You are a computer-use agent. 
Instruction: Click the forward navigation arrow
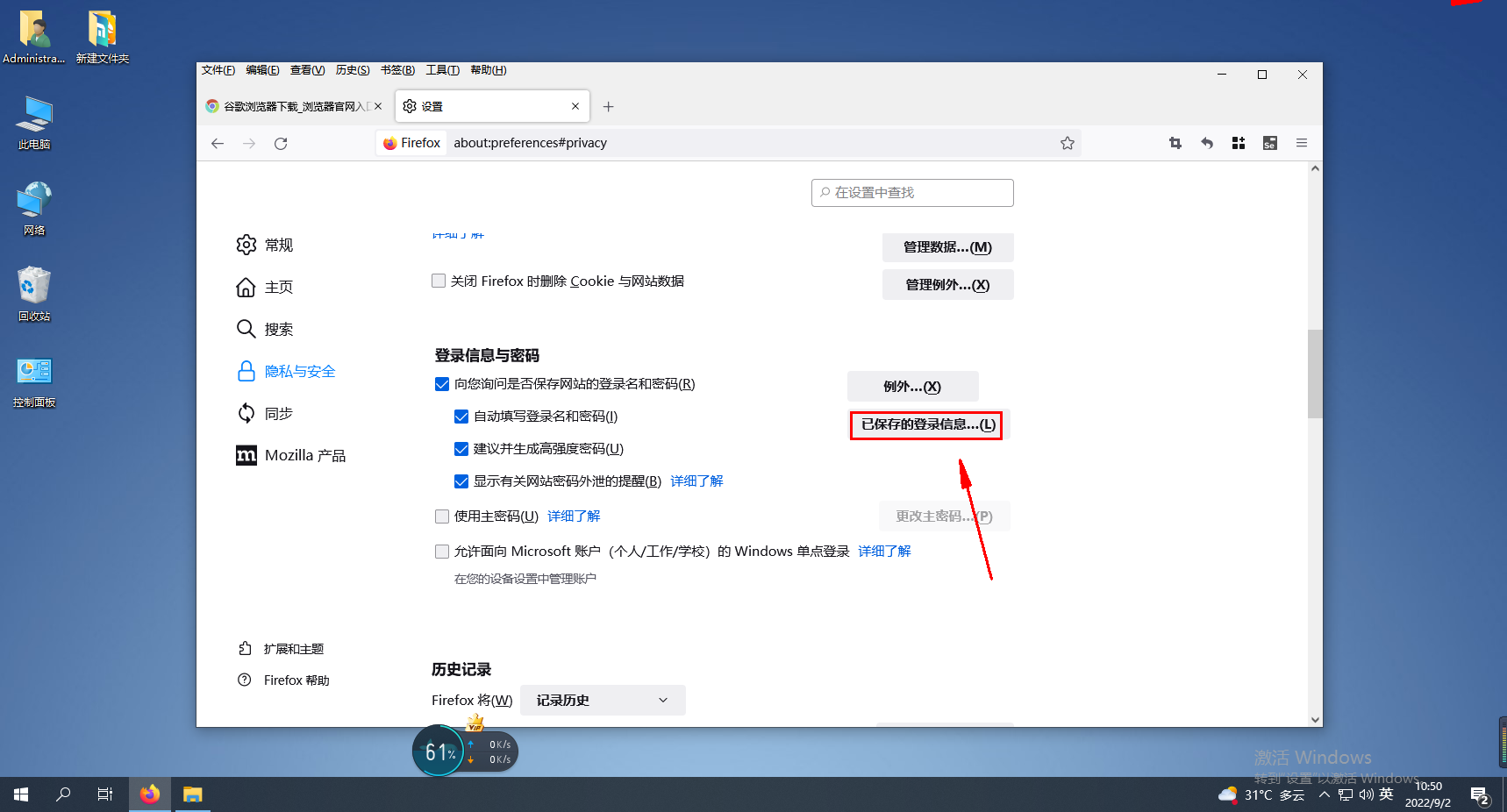coord(249,143)
